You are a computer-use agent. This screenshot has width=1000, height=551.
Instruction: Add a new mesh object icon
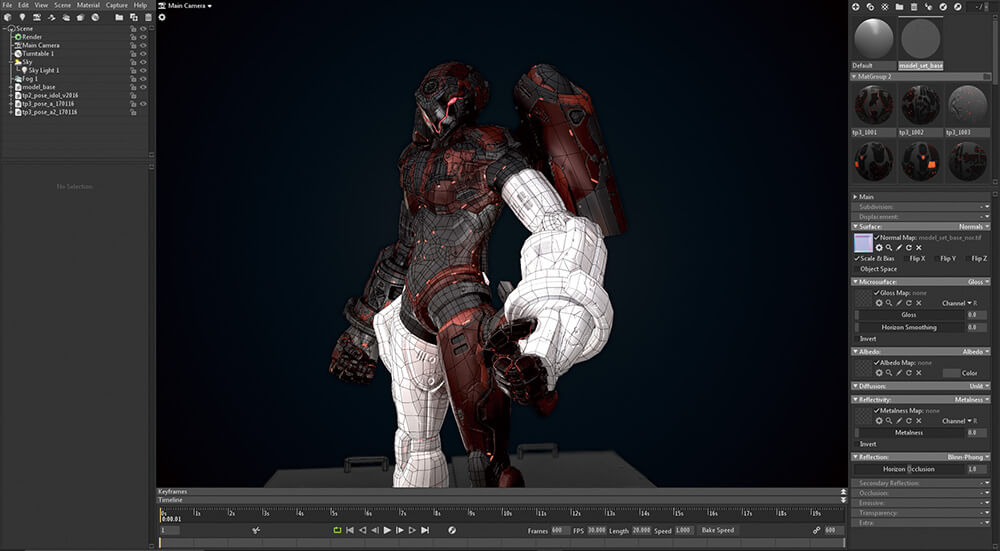coord(8,17)
